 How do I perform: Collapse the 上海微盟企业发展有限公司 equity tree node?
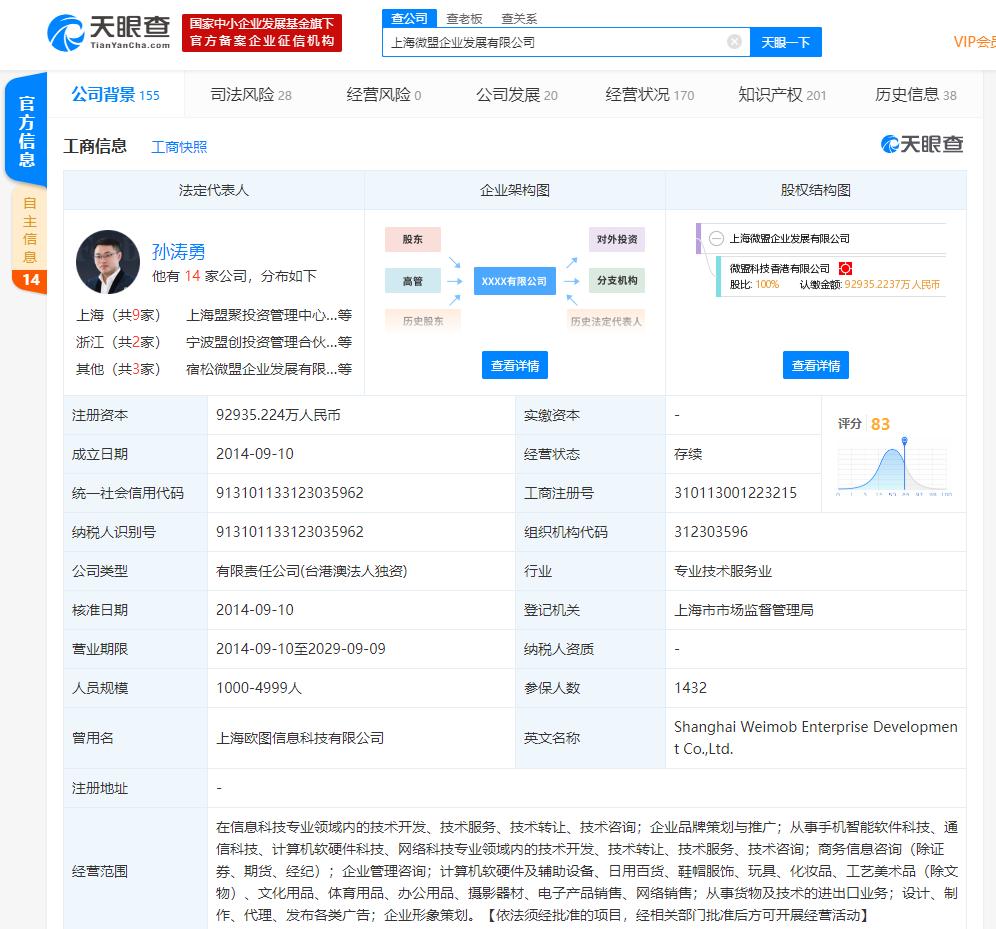716,239
